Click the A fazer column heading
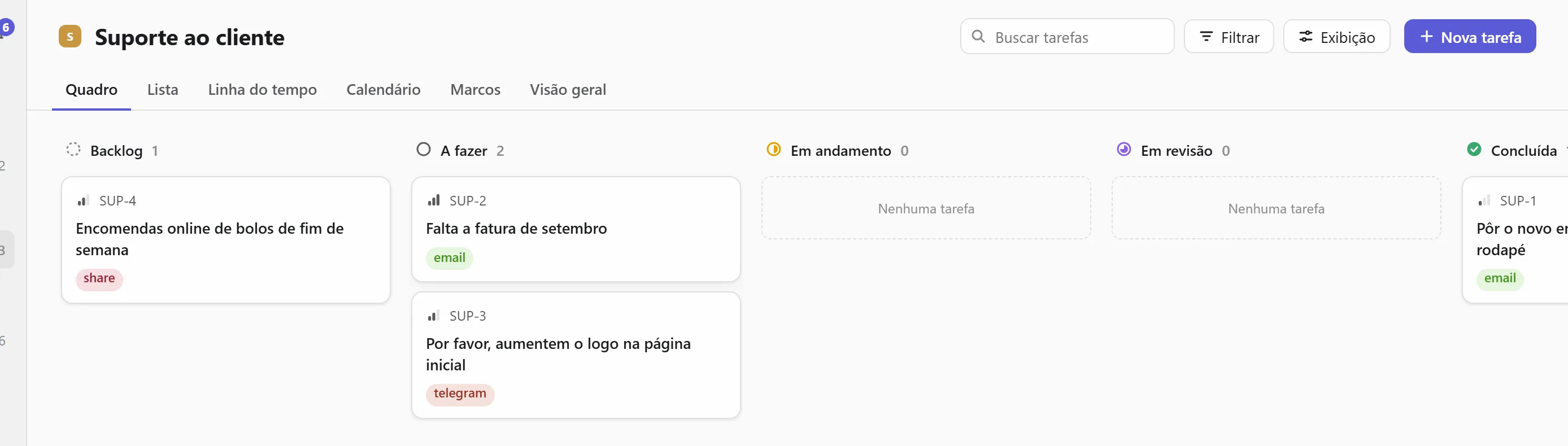This screenshot has width=1568, height=446. coord(464,151)
